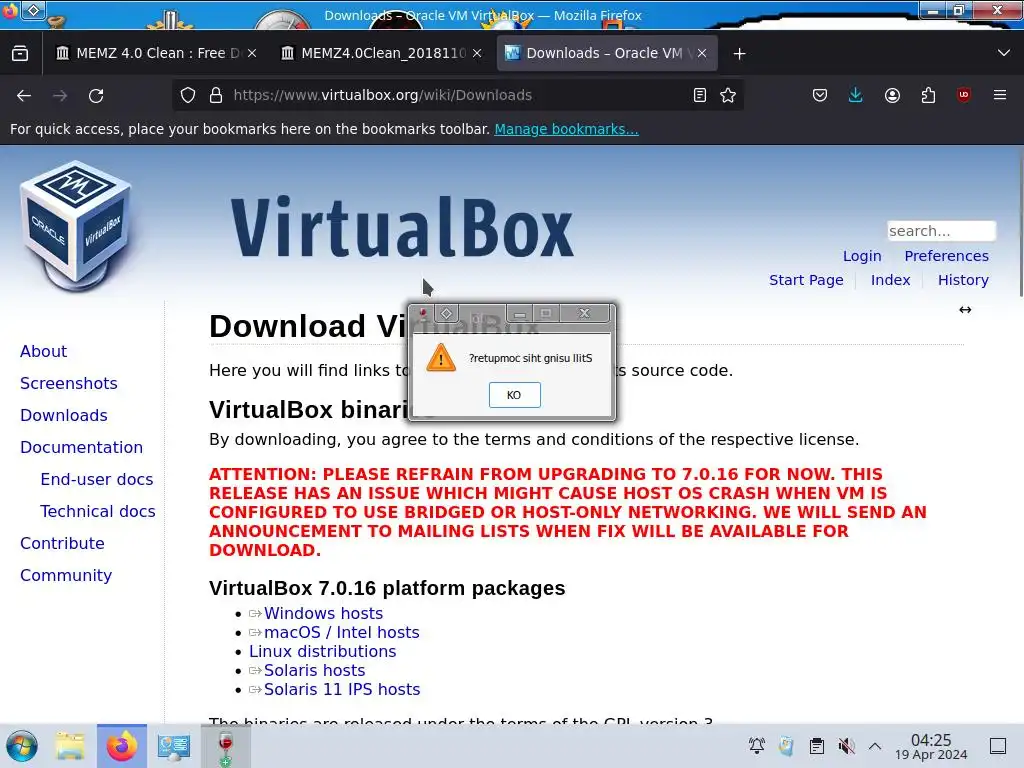
Task: Unmute the volume tray icon
Action: coord(846,746)
